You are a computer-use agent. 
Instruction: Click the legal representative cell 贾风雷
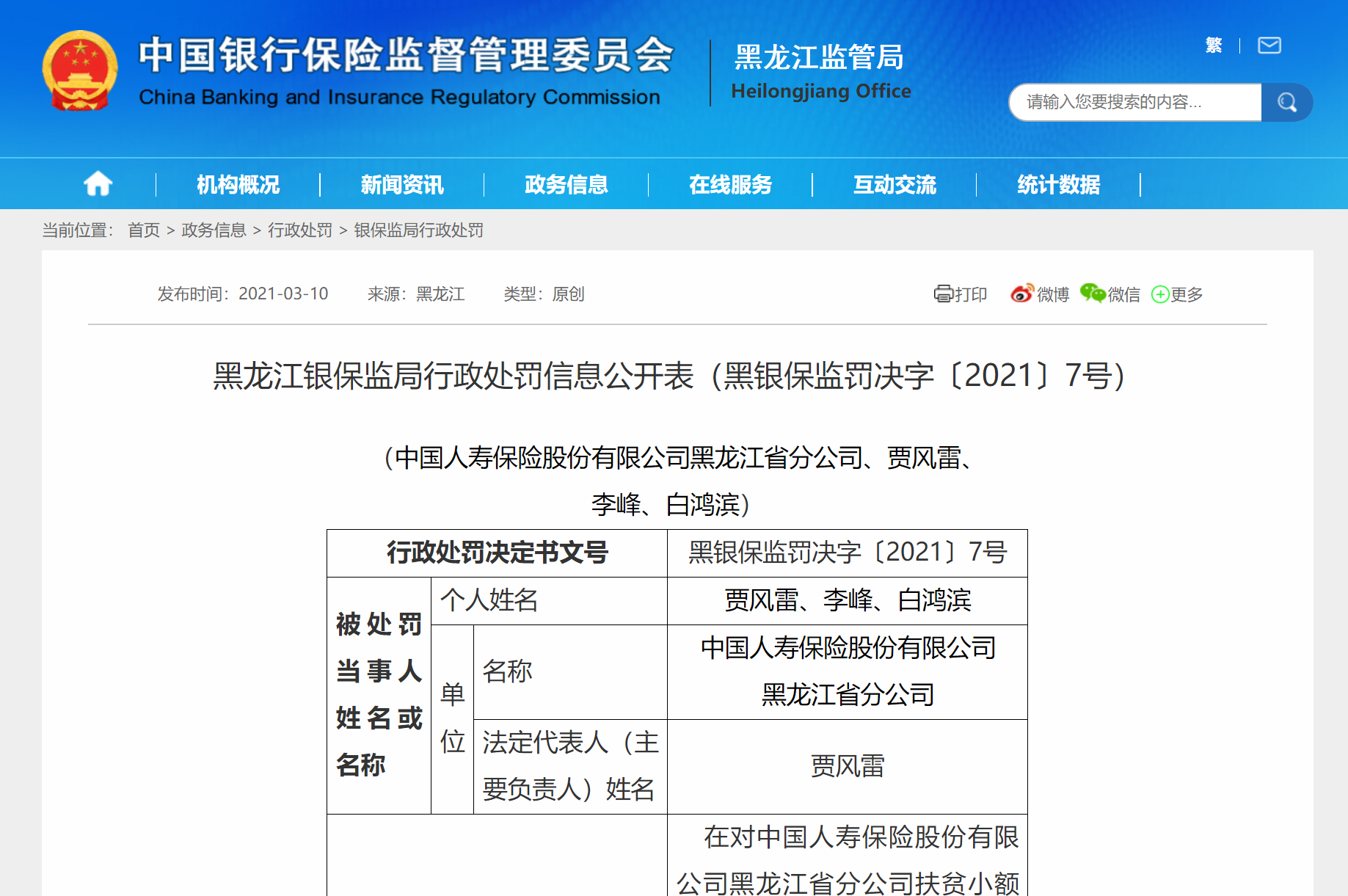coord(848,766)
